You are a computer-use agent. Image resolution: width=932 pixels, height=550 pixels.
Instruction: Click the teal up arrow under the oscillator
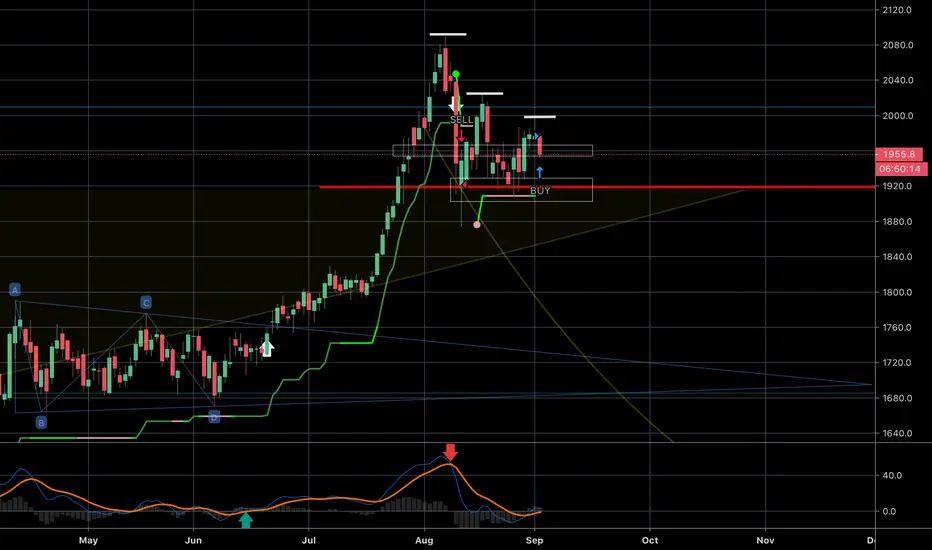tap(245, 520)
